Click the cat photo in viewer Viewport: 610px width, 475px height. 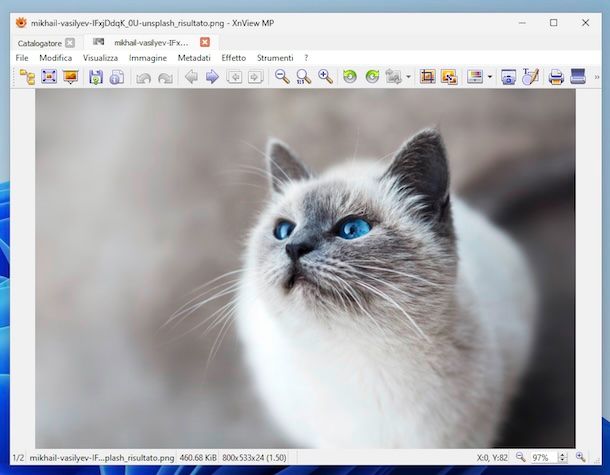(x=305, y=268)
